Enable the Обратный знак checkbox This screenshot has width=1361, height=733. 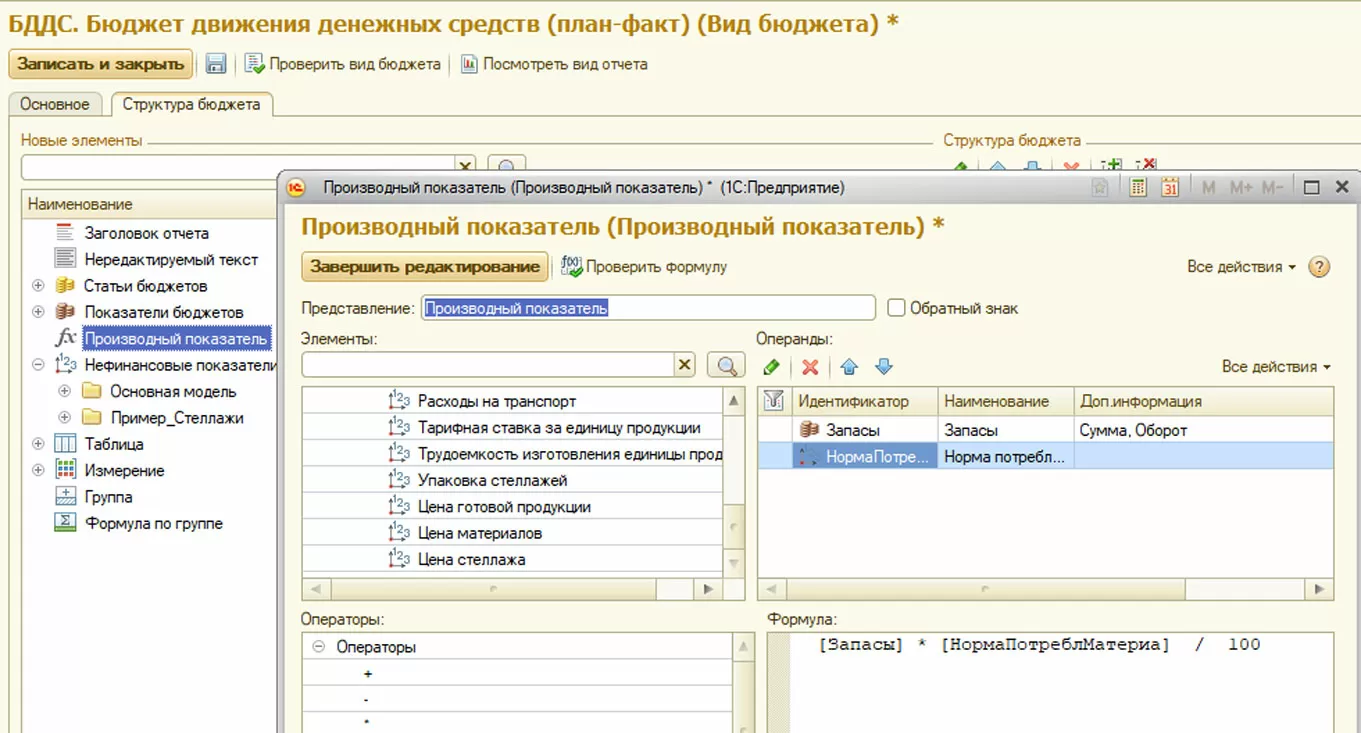pyautogui.click(x=896, y=308)
